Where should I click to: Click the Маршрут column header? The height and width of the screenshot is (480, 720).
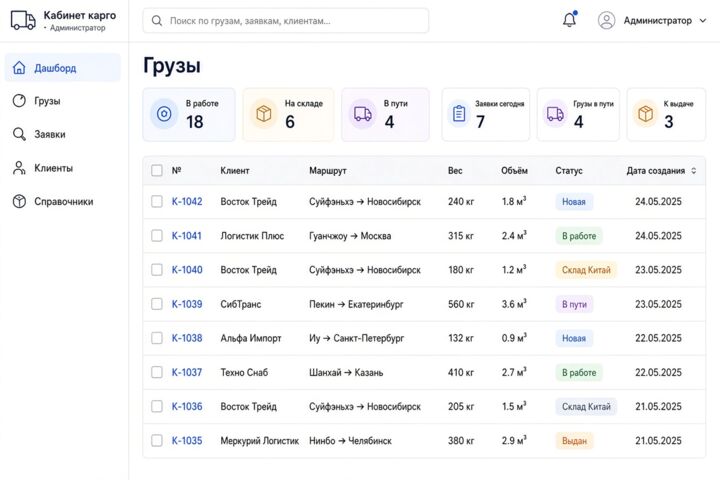[327, 170]
